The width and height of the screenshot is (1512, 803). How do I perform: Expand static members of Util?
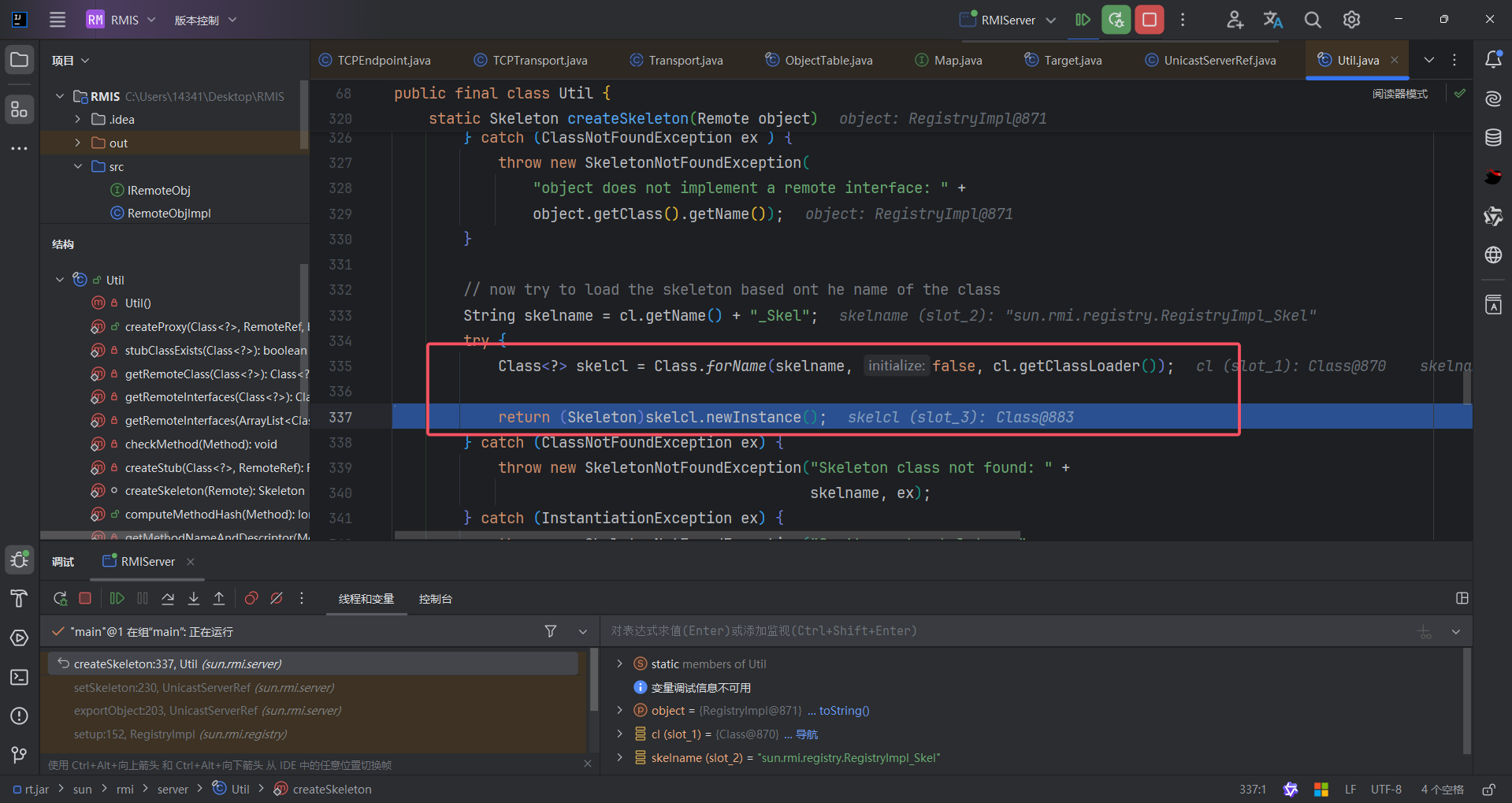click(620, 664)
